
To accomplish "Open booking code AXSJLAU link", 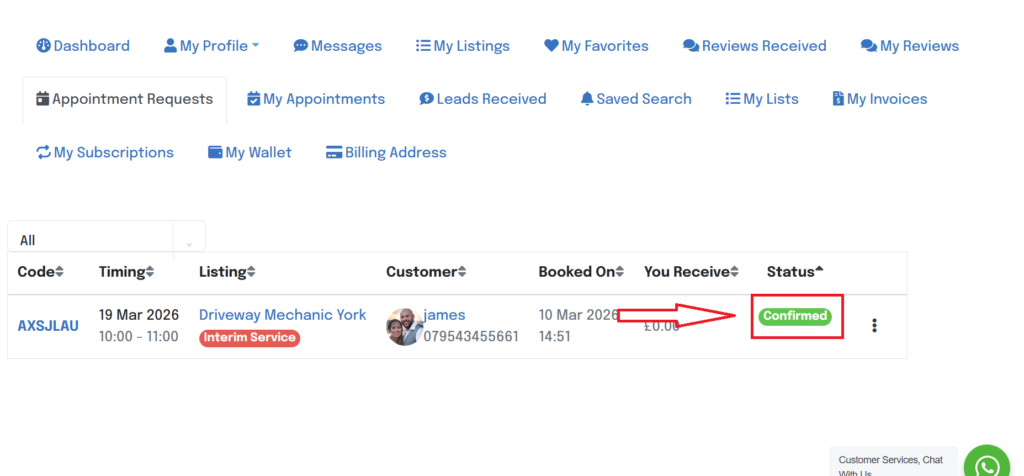I will [x=48, y=326].
